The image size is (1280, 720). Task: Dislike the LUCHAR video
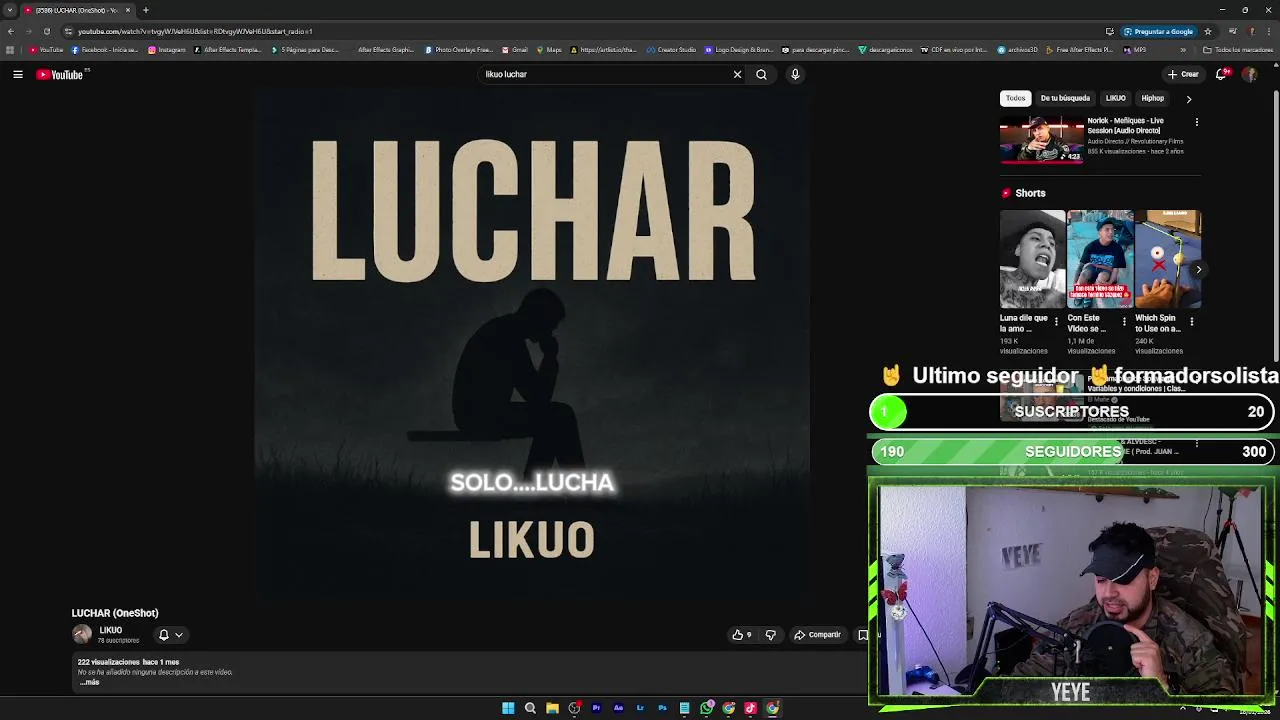[770, 635]
